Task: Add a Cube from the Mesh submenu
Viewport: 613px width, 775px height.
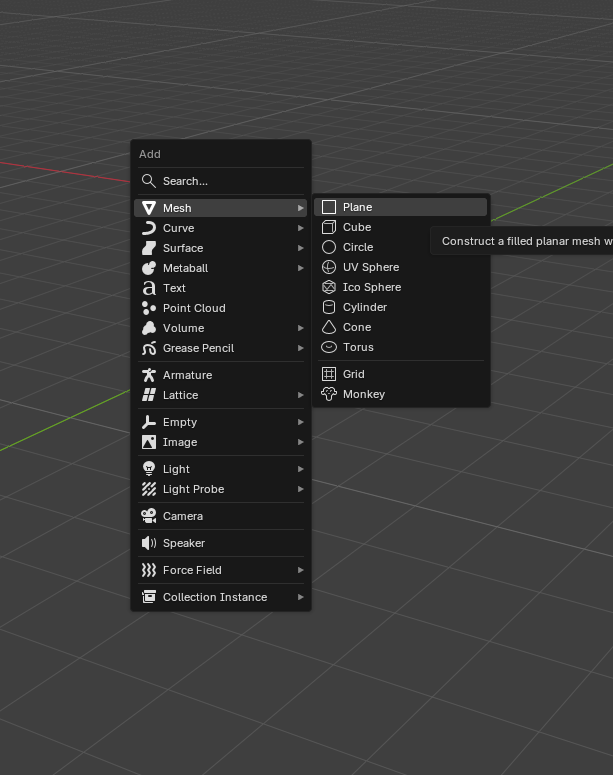Action: [x=400, y=227]
